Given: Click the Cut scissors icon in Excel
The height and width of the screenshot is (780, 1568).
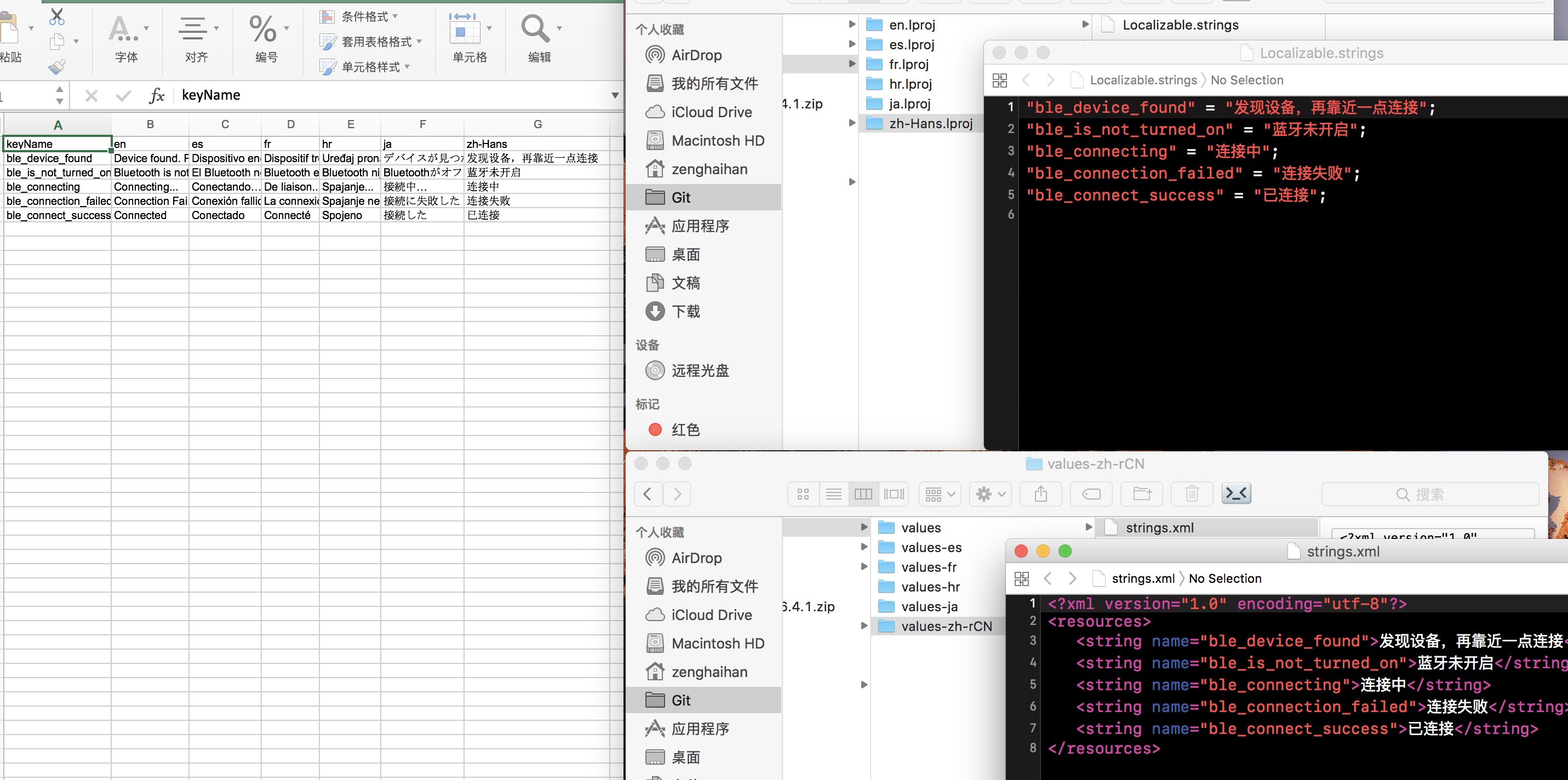Looking at the screenshot, I should [x=56, y=16].
